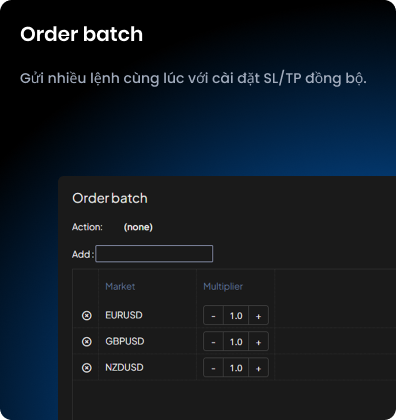Click the EURUSD multiplier value 1.0
The image size is (396, 420).
236,315
